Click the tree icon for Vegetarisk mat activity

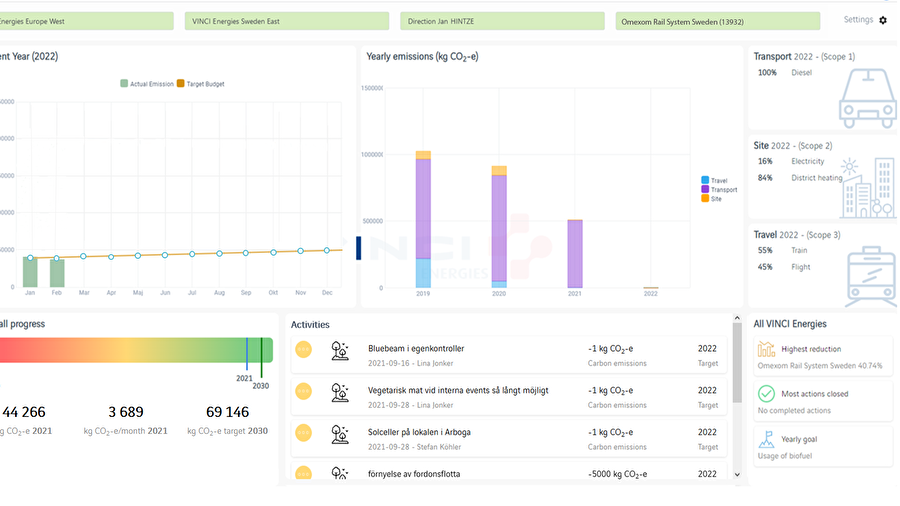[x=340, y=392]
